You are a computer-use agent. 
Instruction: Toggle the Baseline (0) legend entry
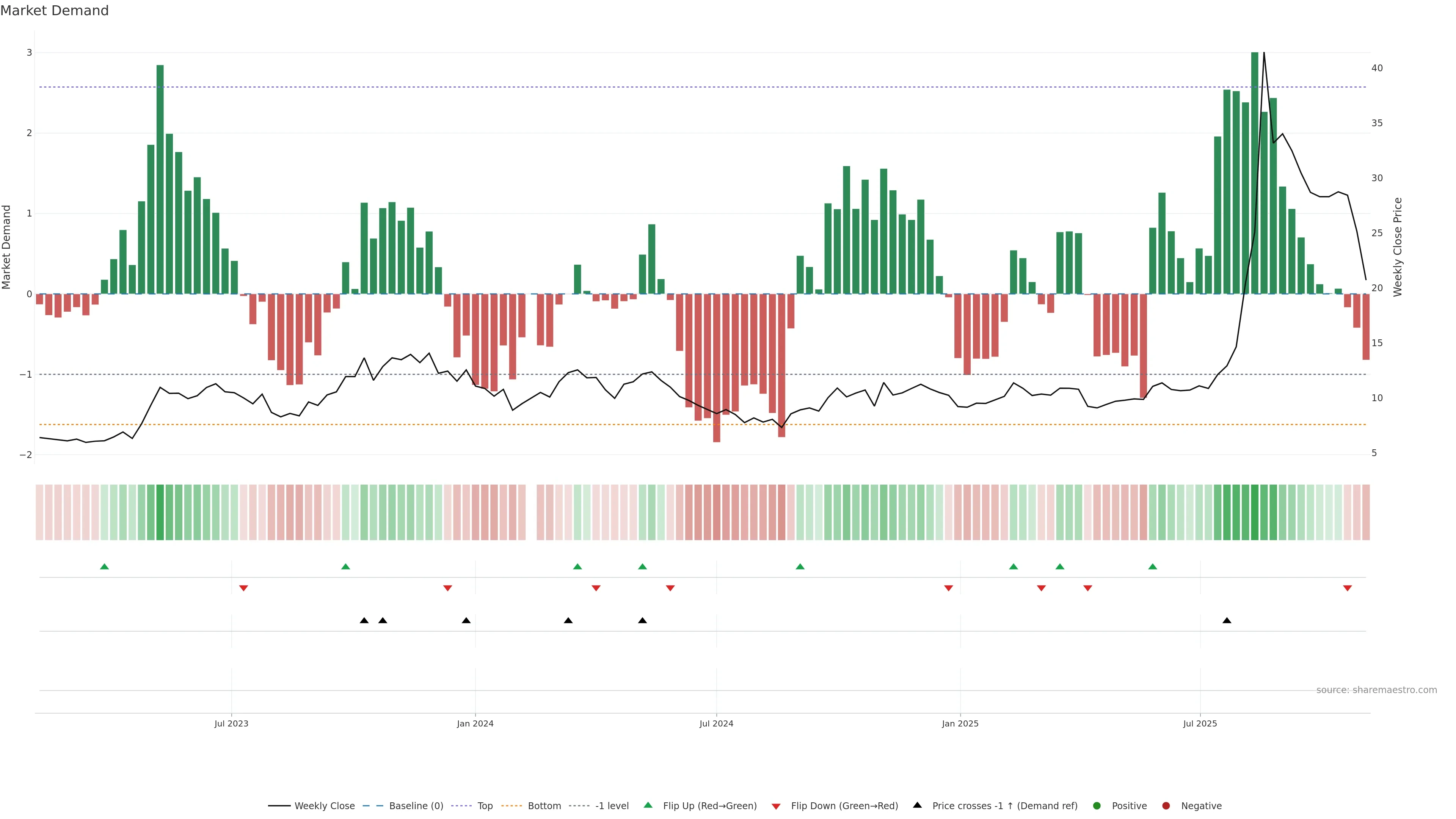[416, 805]
